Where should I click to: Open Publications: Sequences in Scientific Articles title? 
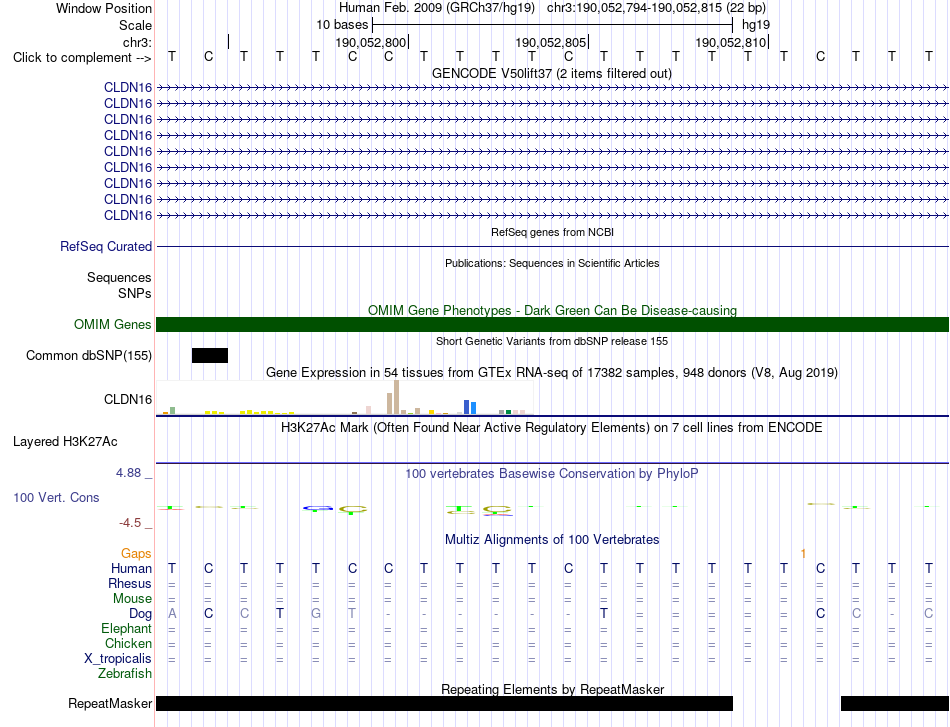point(552,263)
